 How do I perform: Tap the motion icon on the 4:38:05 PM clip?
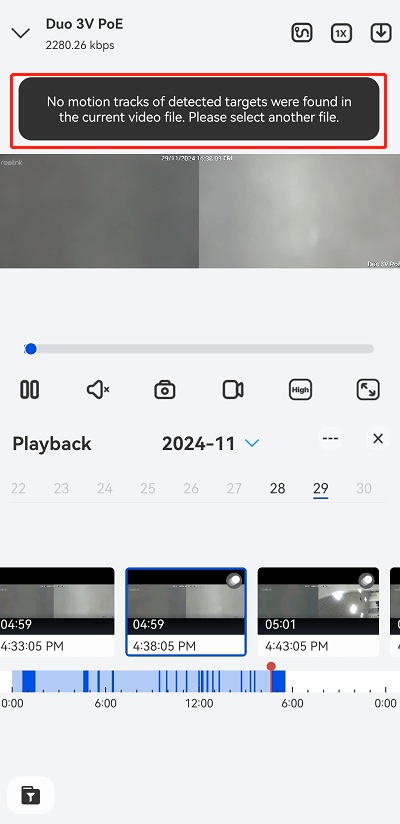(234, 580)
